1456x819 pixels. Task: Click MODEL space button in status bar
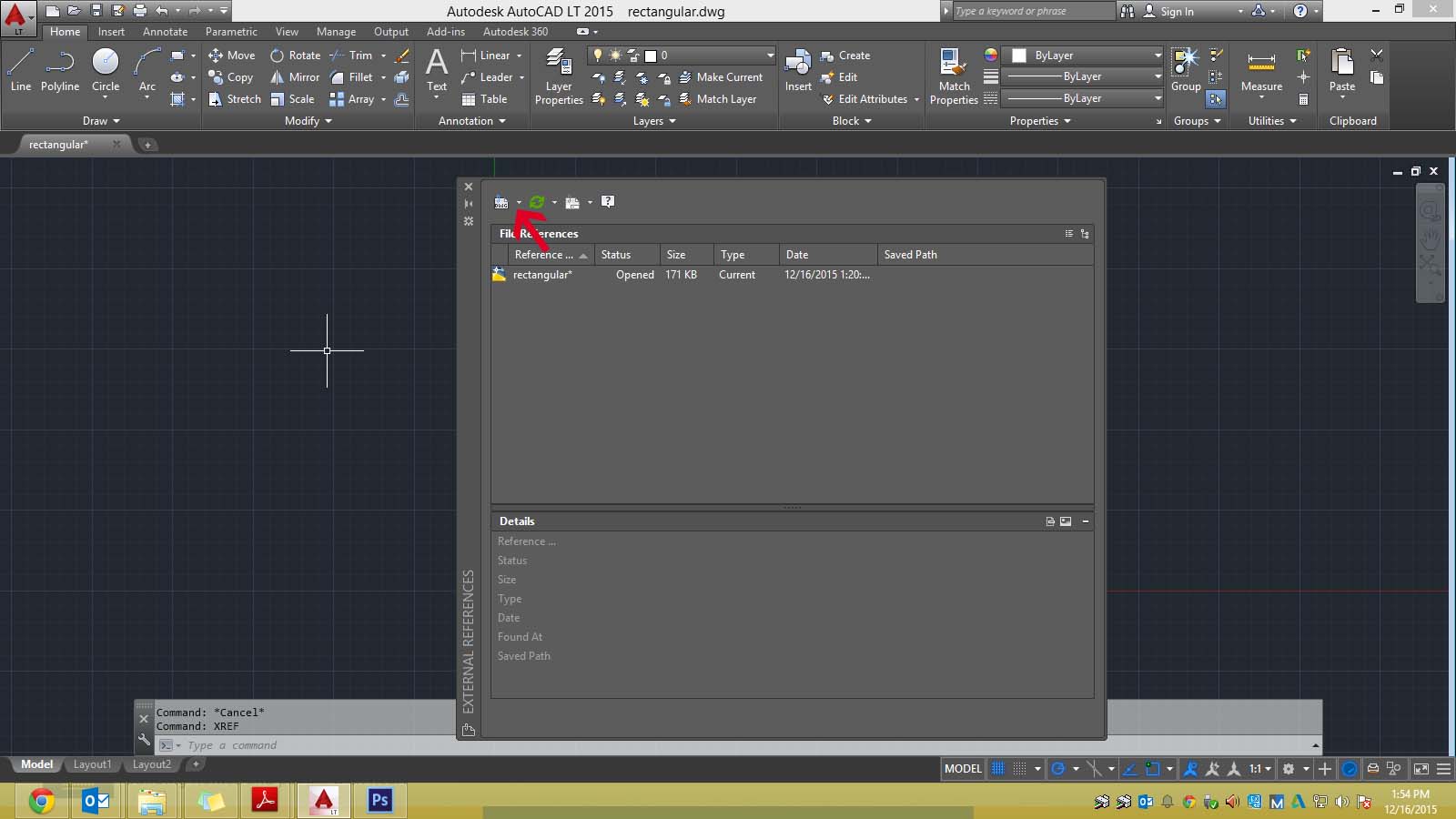pos(963,769)
